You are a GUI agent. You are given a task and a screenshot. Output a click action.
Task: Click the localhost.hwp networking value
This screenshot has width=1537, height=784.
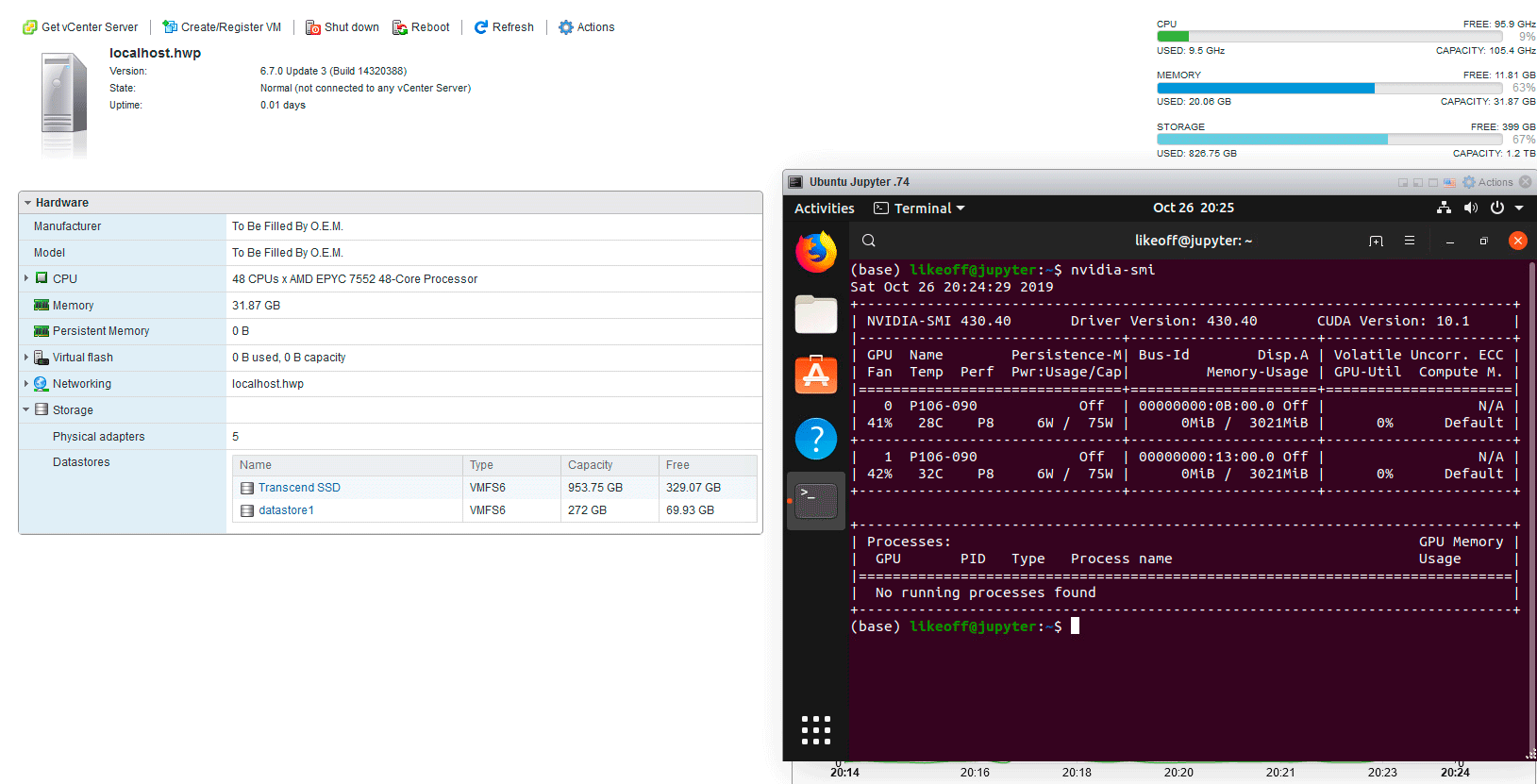tap(268, 384)
